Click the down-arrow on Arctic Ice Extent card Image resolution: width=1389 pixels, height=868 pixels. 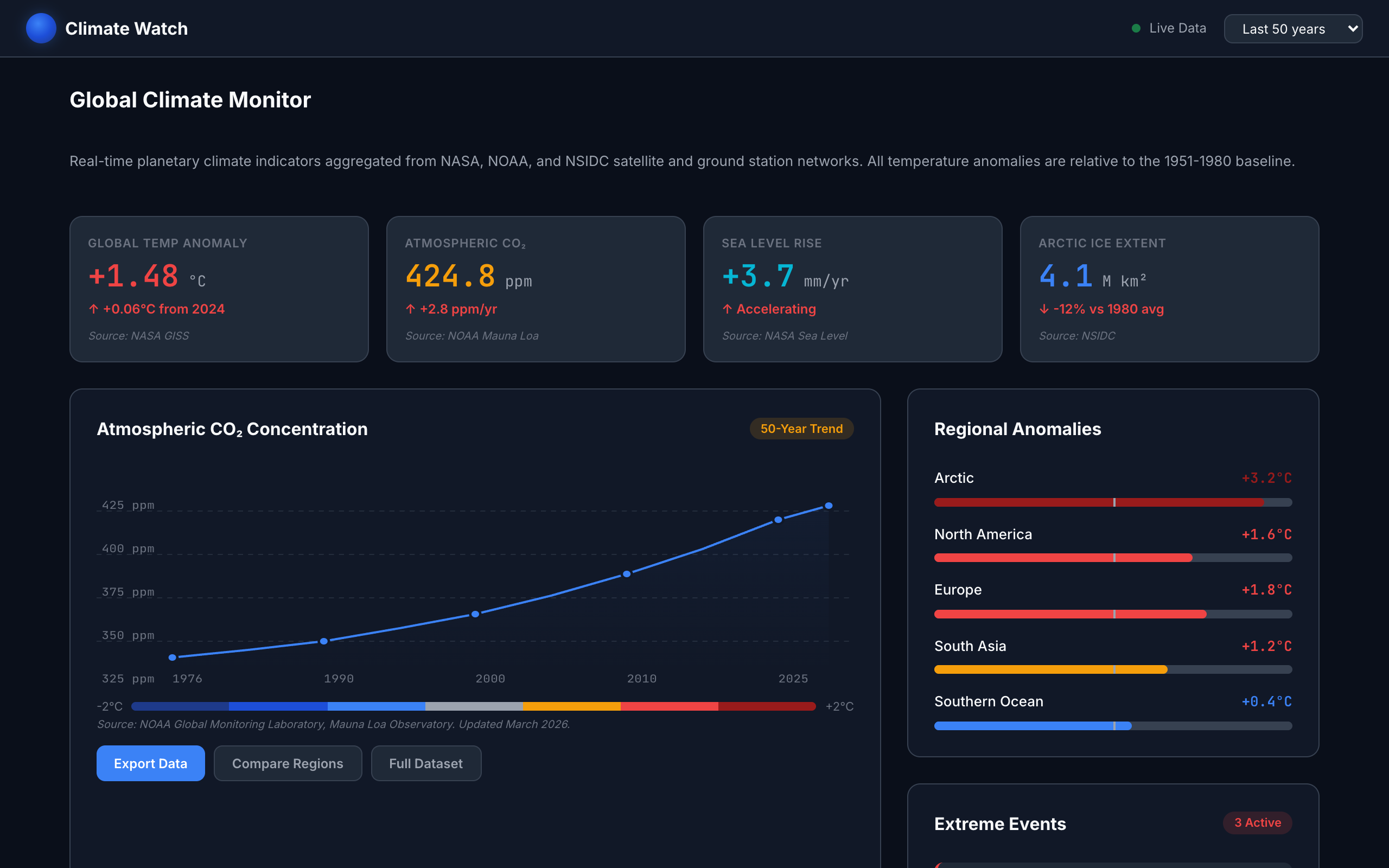coord(1044,309)
